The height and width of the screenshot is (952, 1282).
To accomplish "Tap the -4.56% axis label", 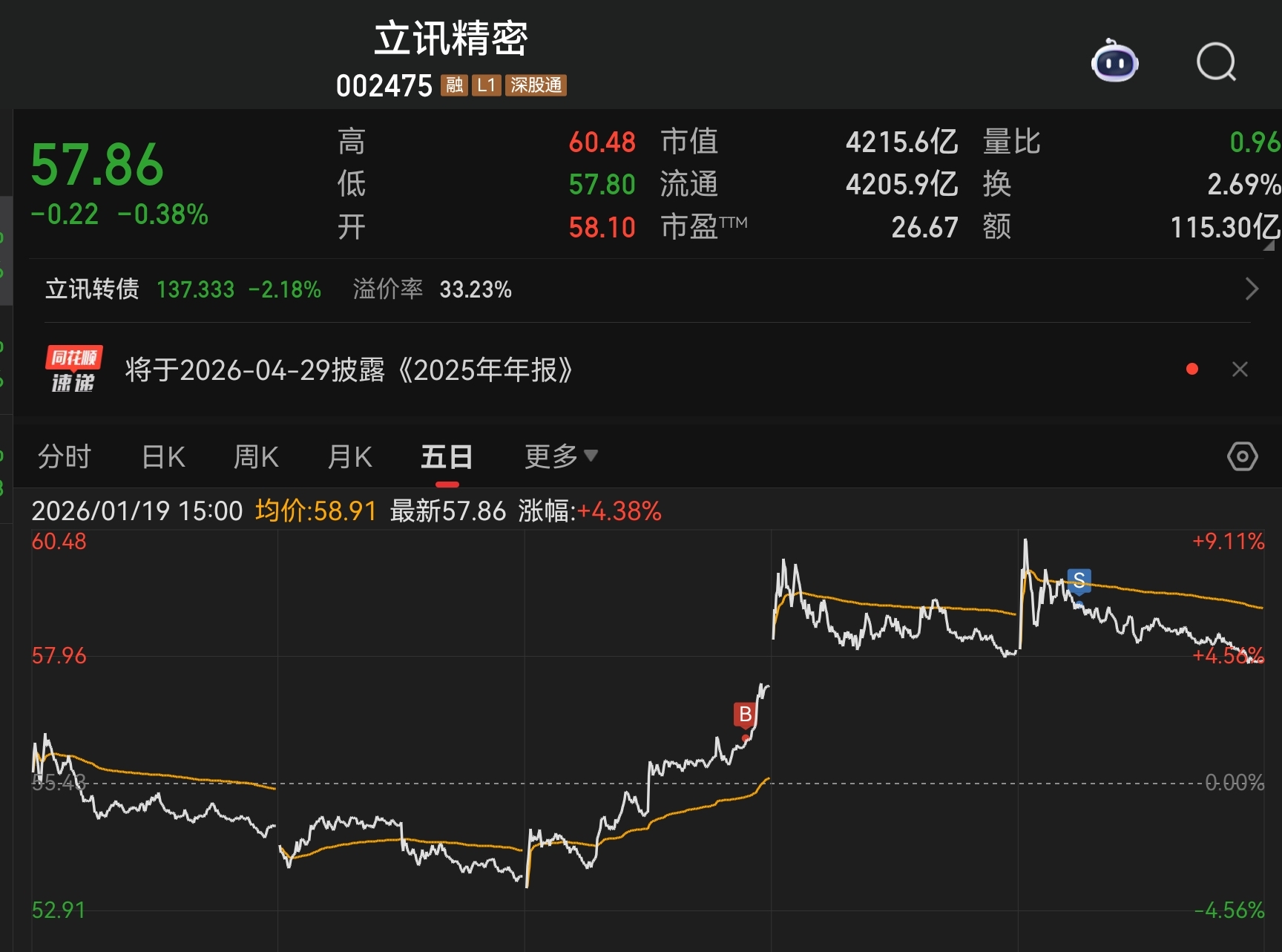I will pos(1229,910).
